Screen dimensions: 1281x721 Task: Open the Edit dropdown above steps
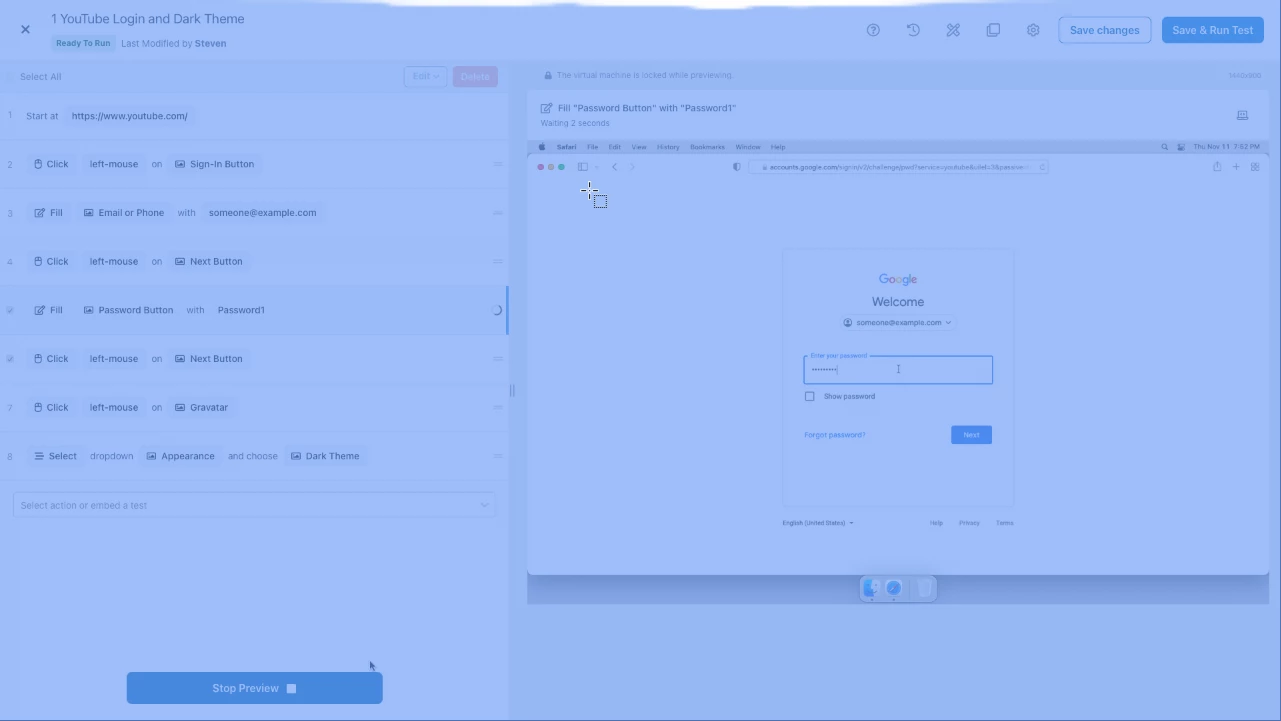425,77
